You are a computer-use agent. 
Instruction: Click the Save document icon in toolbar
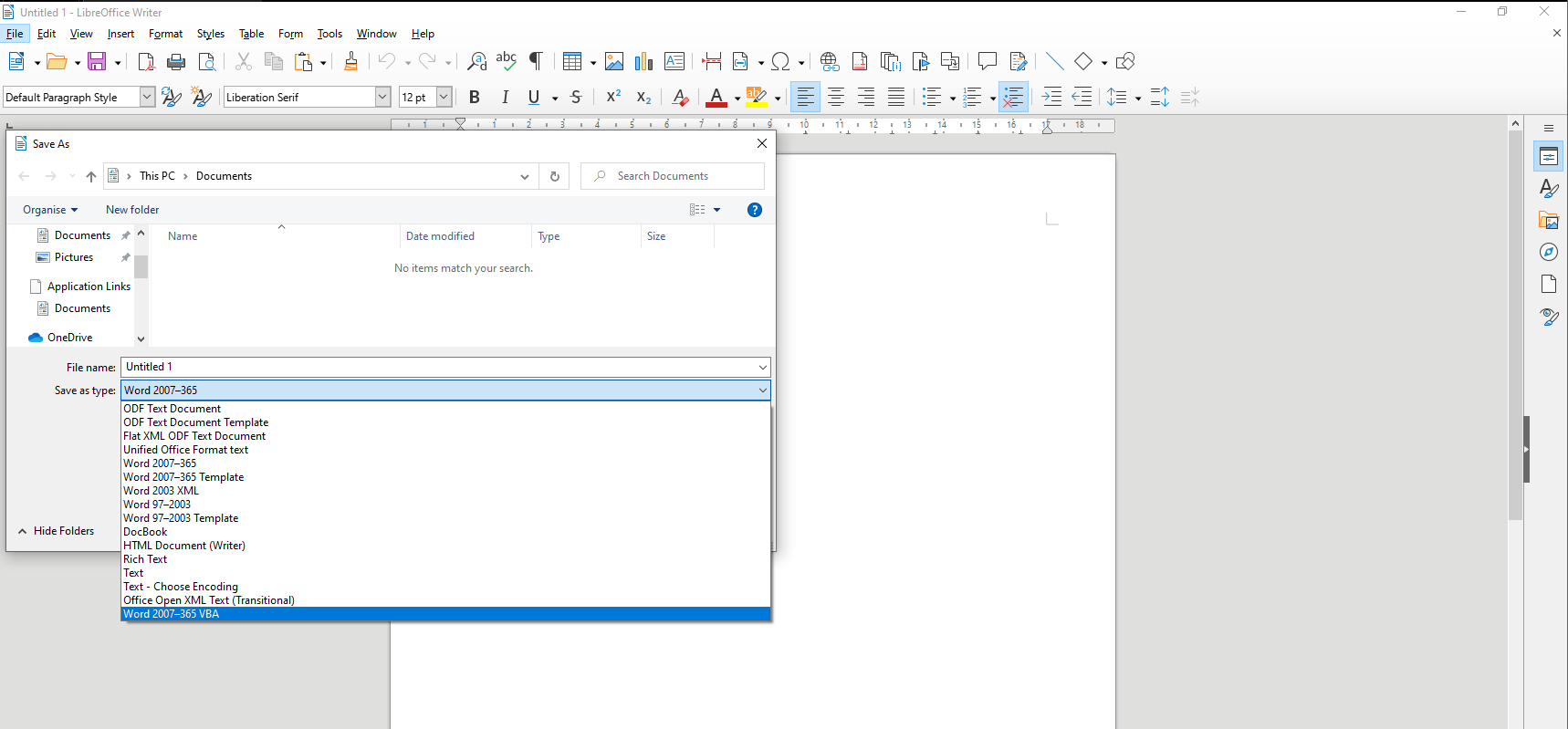(97, 61)
